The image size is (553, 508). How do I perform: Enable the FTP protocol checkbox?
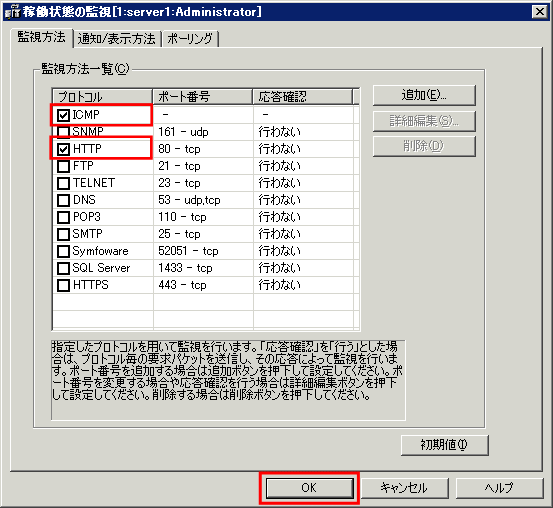pos(63,166)
